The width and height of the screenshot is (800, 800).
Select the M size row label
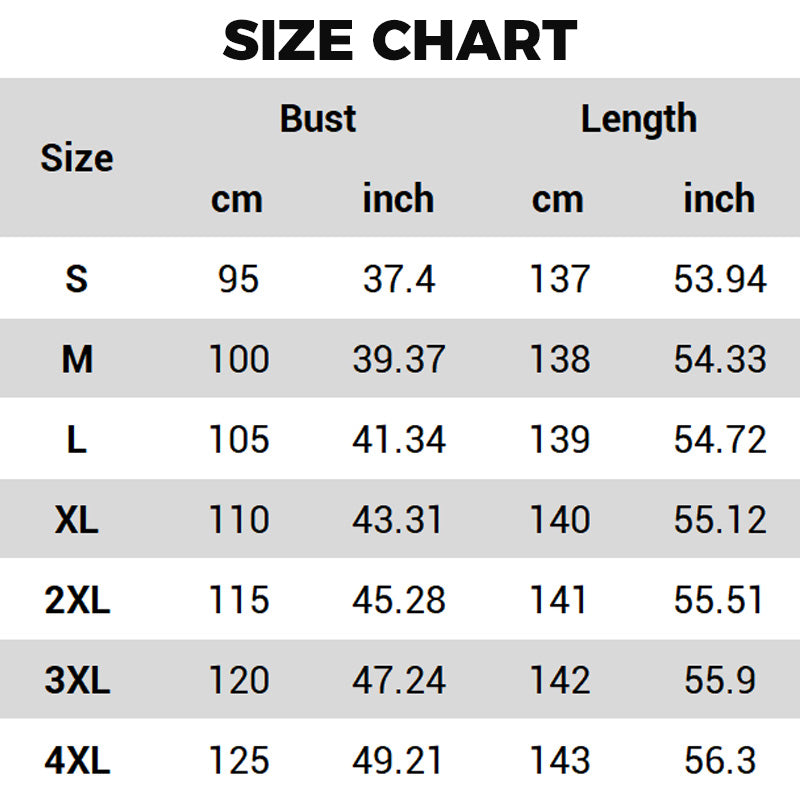pos(77,359)
